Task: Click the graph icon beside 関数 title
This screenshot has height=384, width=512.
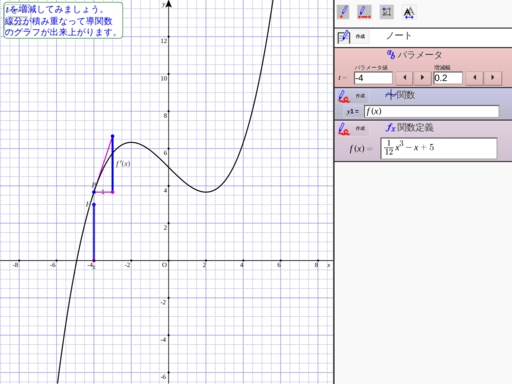Action: click(391, 95)
